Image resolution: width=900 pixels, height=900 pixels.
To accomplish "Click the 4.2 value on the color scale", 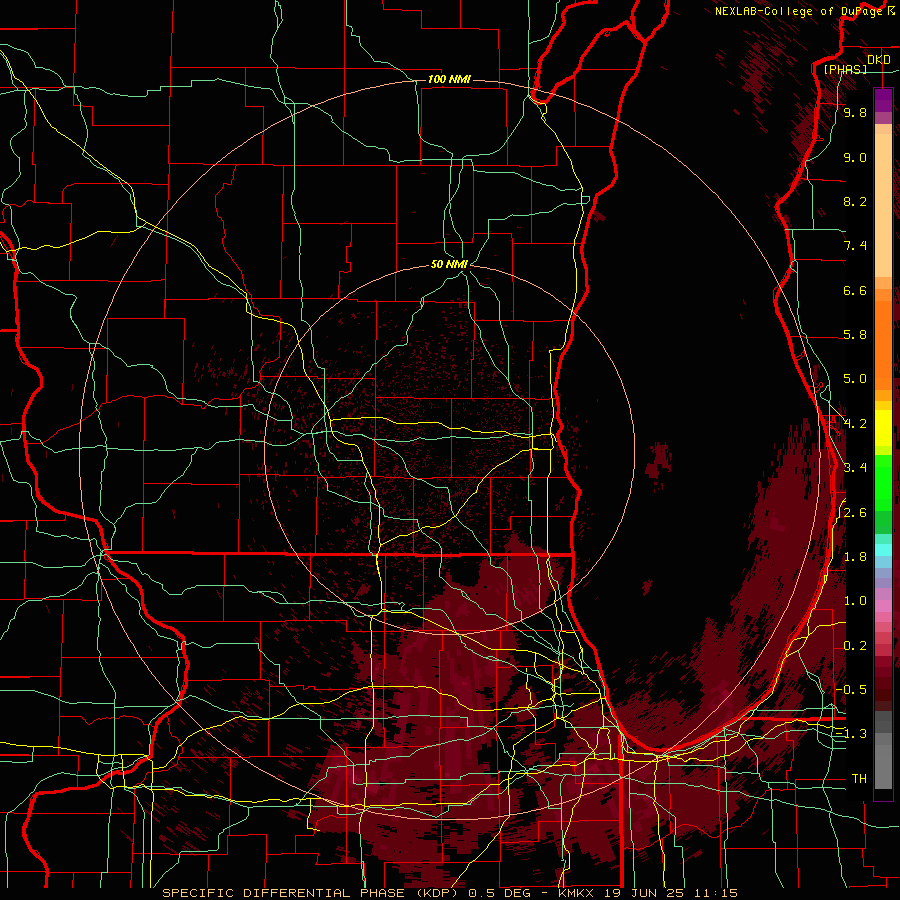I will [x=855, y=424].
